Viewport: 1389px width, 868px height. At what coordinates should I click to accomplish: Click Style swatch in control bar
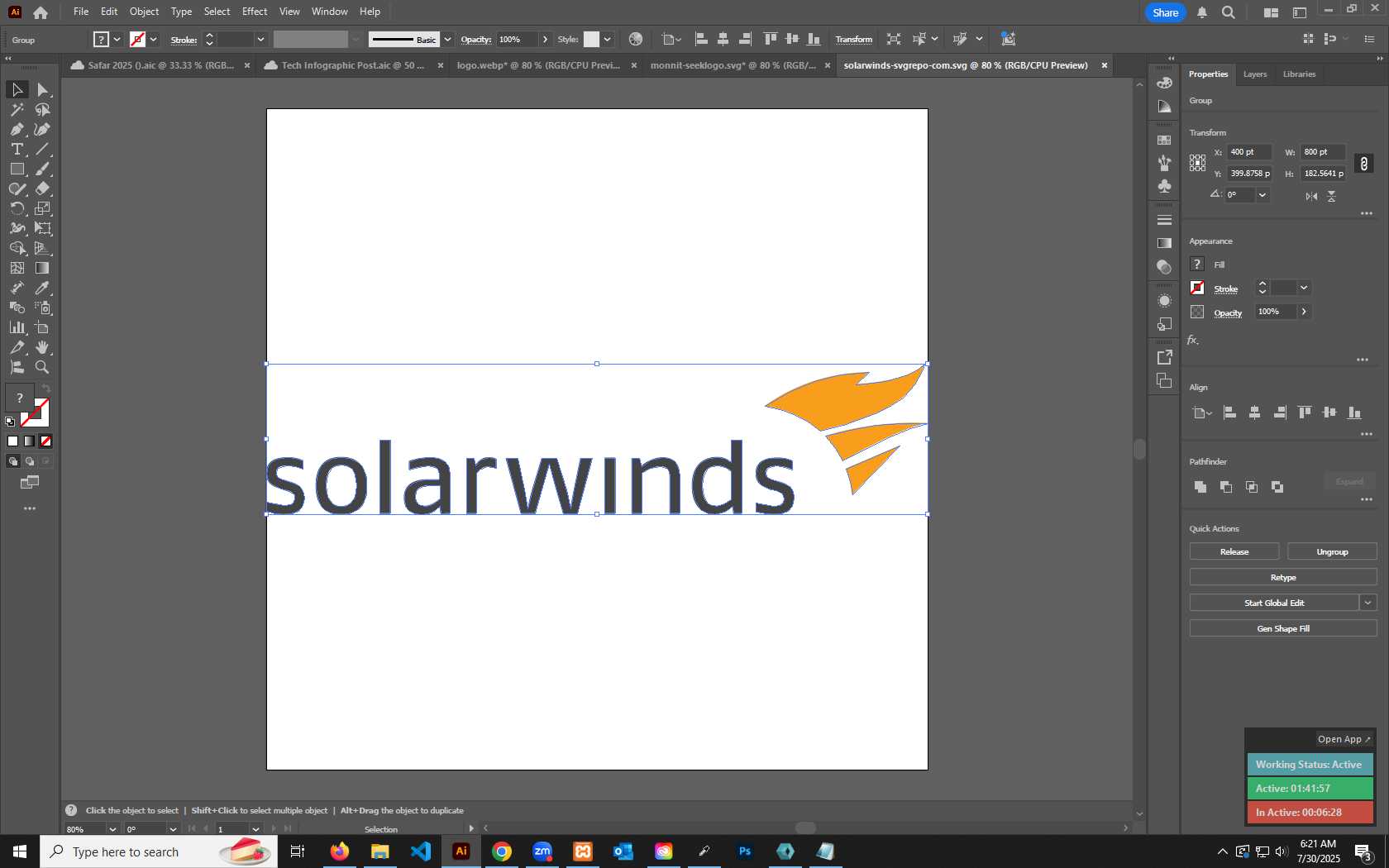[x=591, y=39]
